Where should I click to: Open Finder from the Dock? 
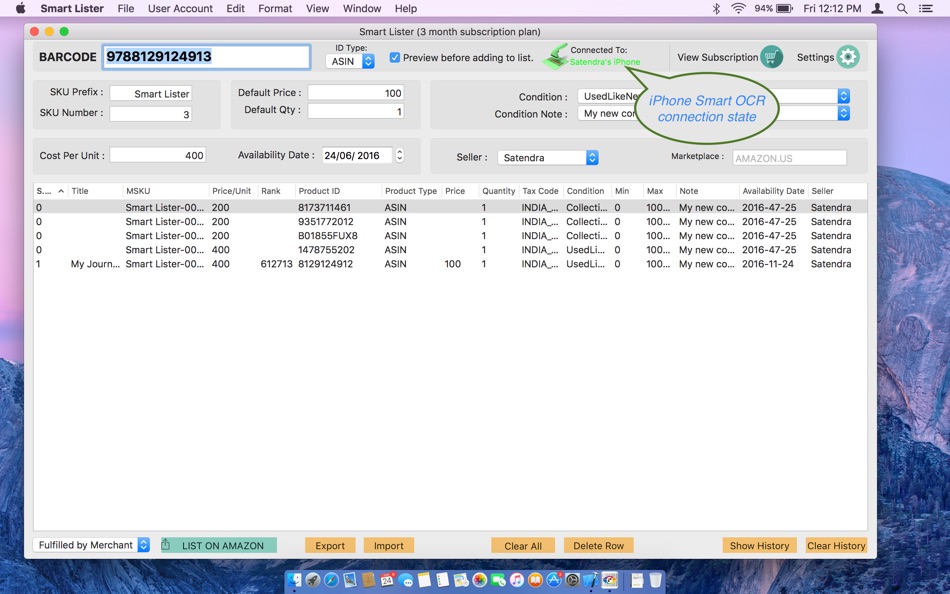[294, 580]
